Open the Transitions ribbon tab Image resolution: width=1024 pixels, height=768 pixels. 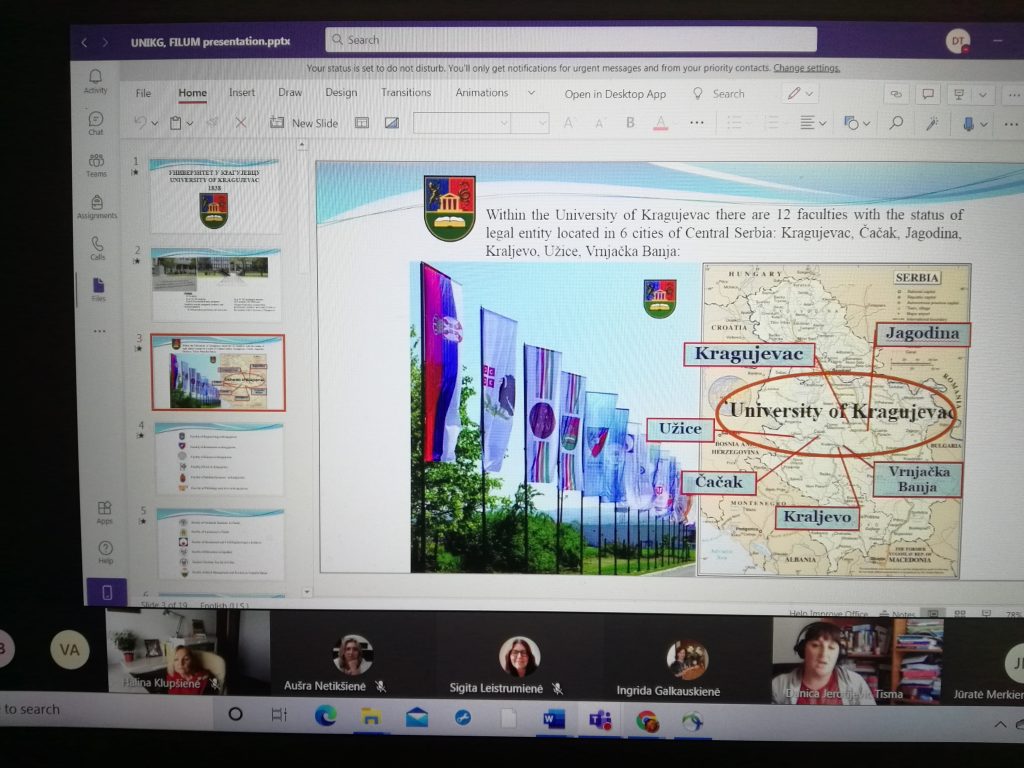coord(406,93)
